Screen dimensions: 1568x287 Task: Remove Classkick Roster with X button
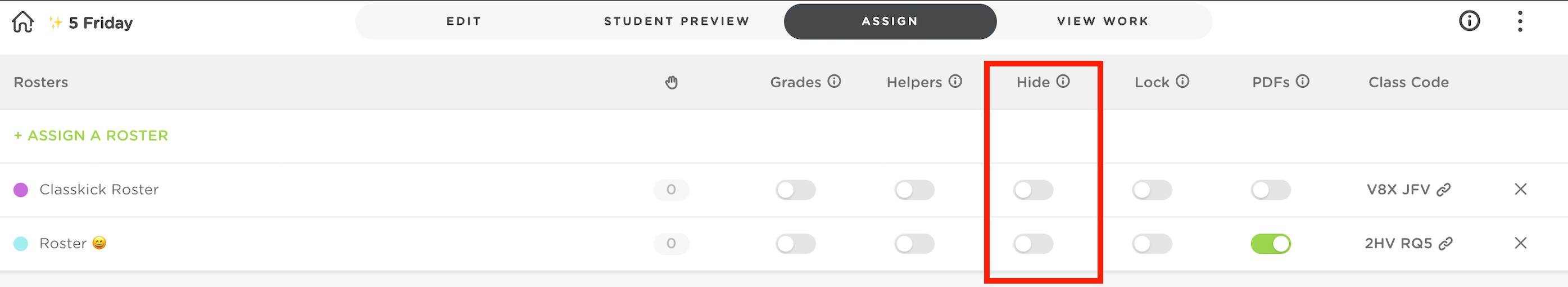(x=1520, y=189)
